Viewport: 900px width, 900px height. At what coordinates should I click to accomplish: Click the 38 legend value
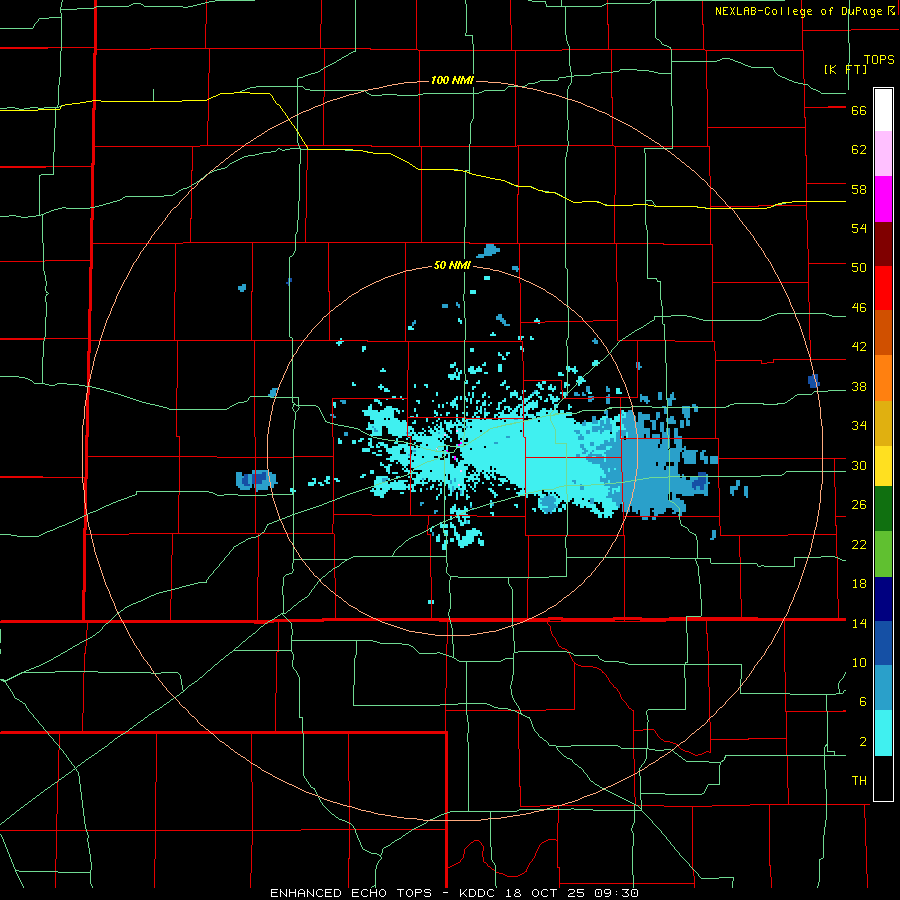[x=859, y=386]
